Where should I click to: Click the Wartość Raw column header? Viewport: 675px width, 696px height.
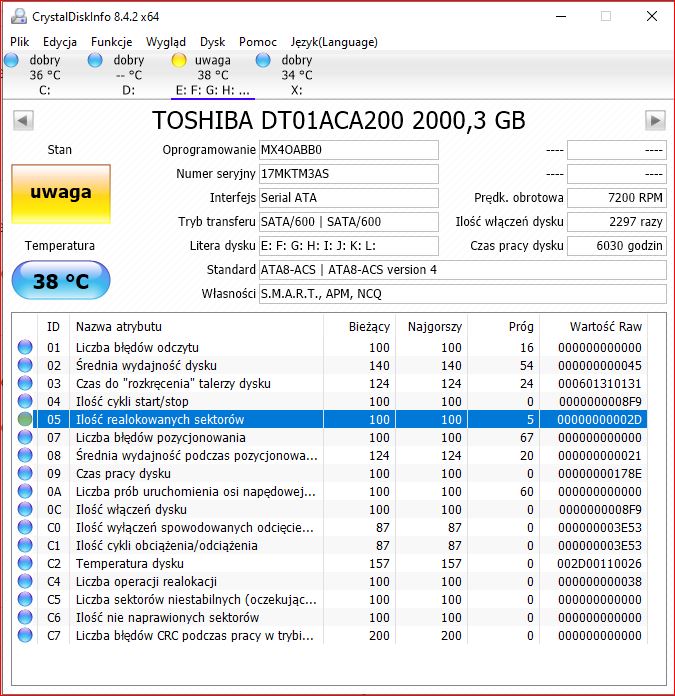pyautogui.click(x=593, y=327)
